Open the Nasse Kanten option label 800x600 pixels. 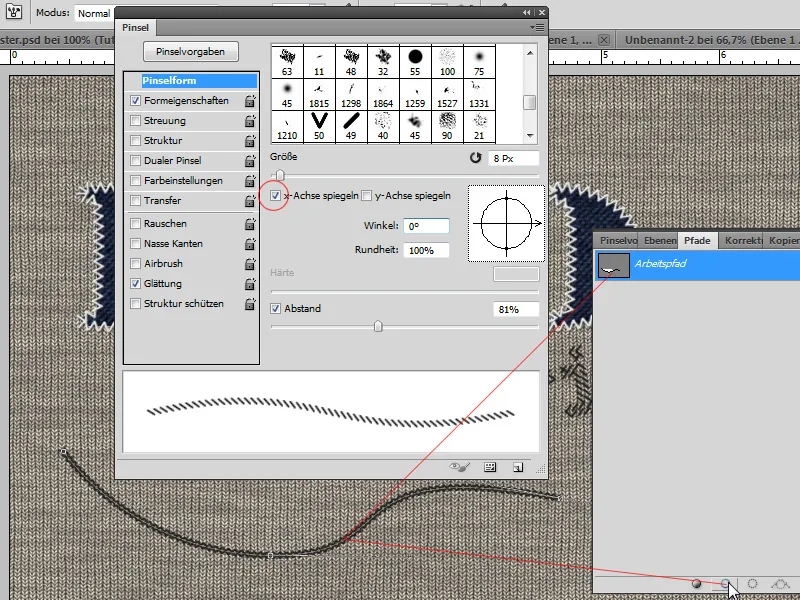click(x=173, y=243)
